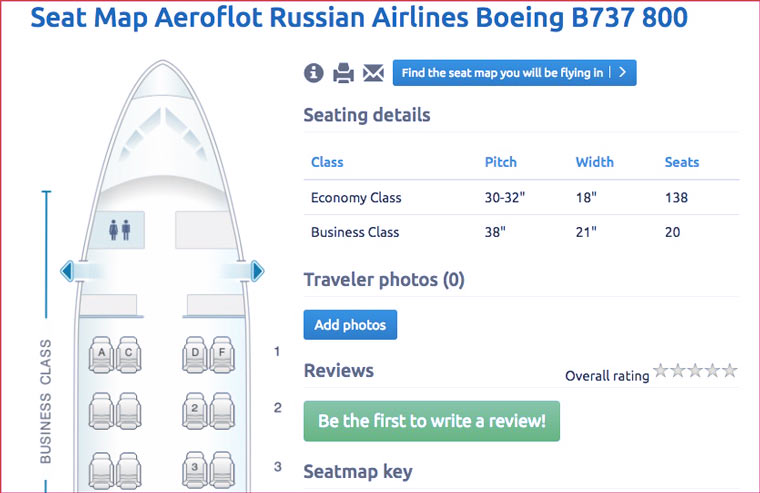Select business seat D in row 1
The width and height of the screenshot is (760, 493).
[x=195, y=353]
